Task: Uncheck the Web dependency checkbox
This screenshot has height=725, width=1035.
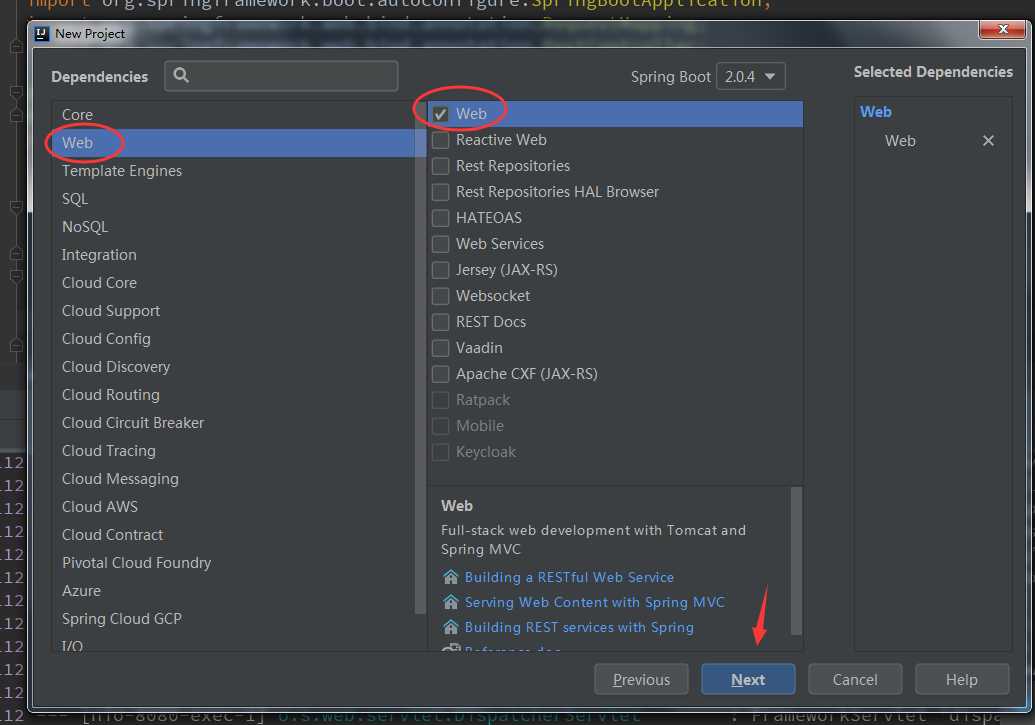Action: (440, 114)
